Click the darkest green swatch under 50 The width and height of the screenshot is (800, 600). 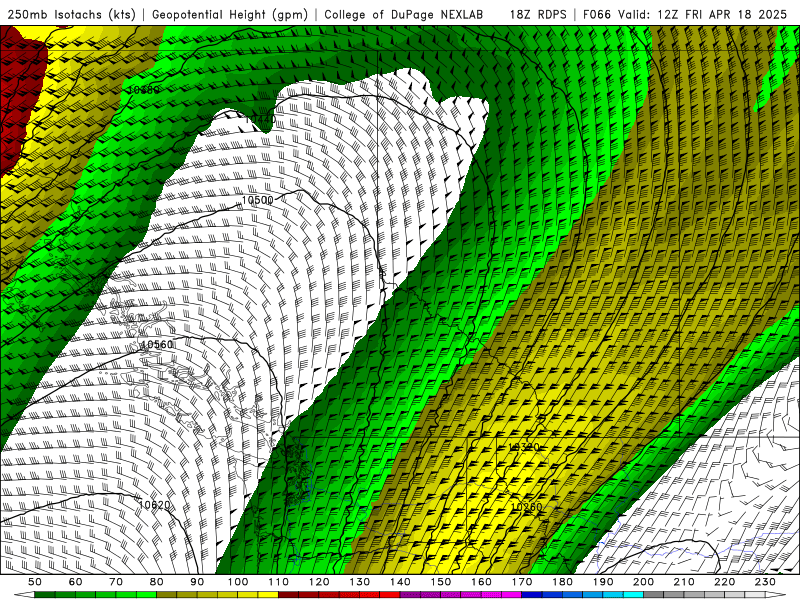coord(45,595)
